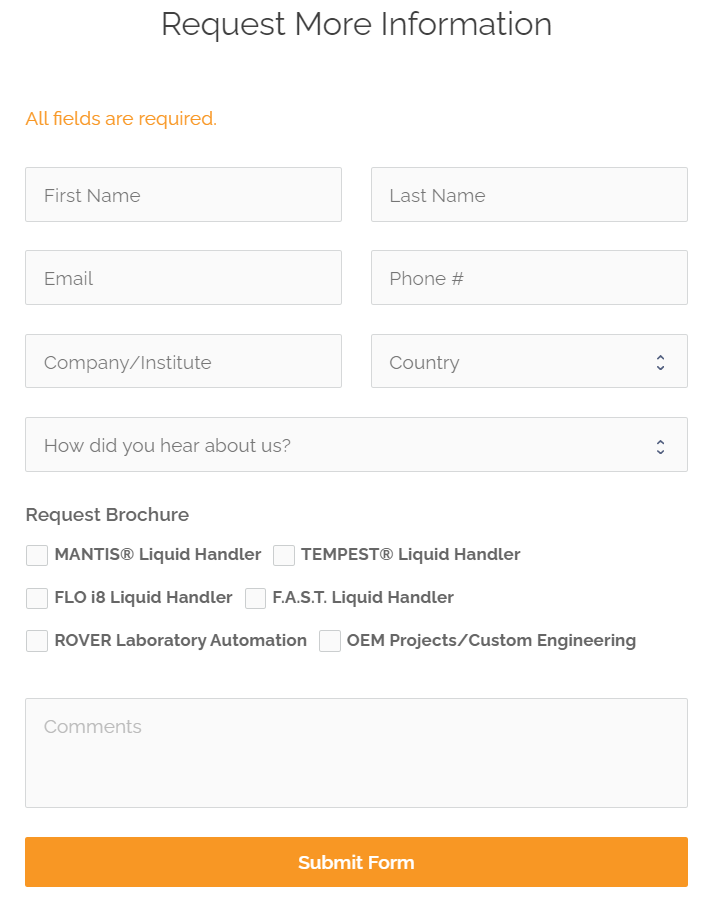Screen dimensions: 710x903
Task: Click the 'All fields are required.' notice
Action: (121, 119)
